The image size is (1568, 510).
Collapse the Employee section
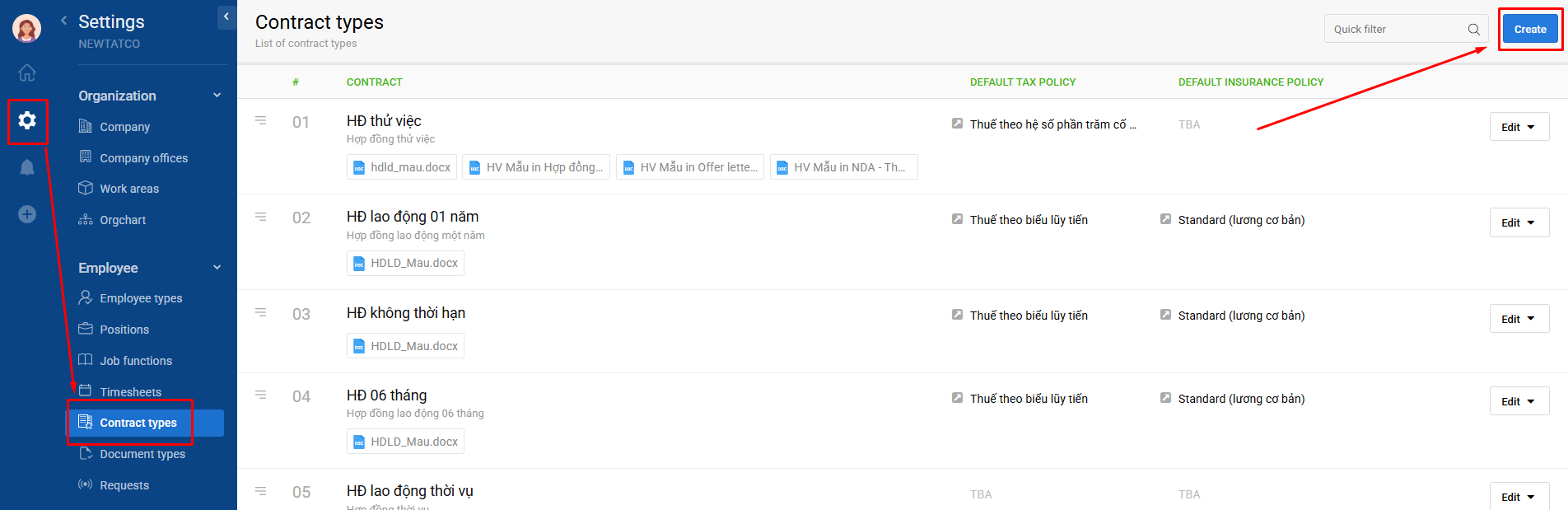(217, 268)
